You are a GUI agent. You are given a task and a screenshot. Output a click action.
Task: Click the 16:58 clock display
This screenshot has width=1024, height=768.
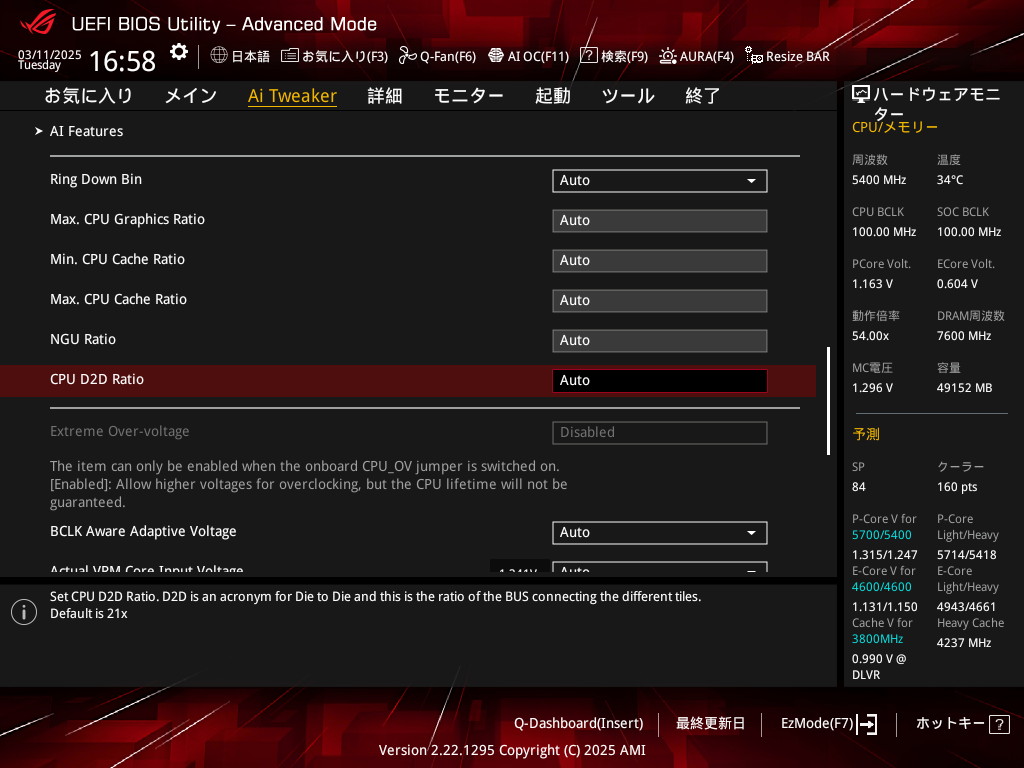point(122,61)
